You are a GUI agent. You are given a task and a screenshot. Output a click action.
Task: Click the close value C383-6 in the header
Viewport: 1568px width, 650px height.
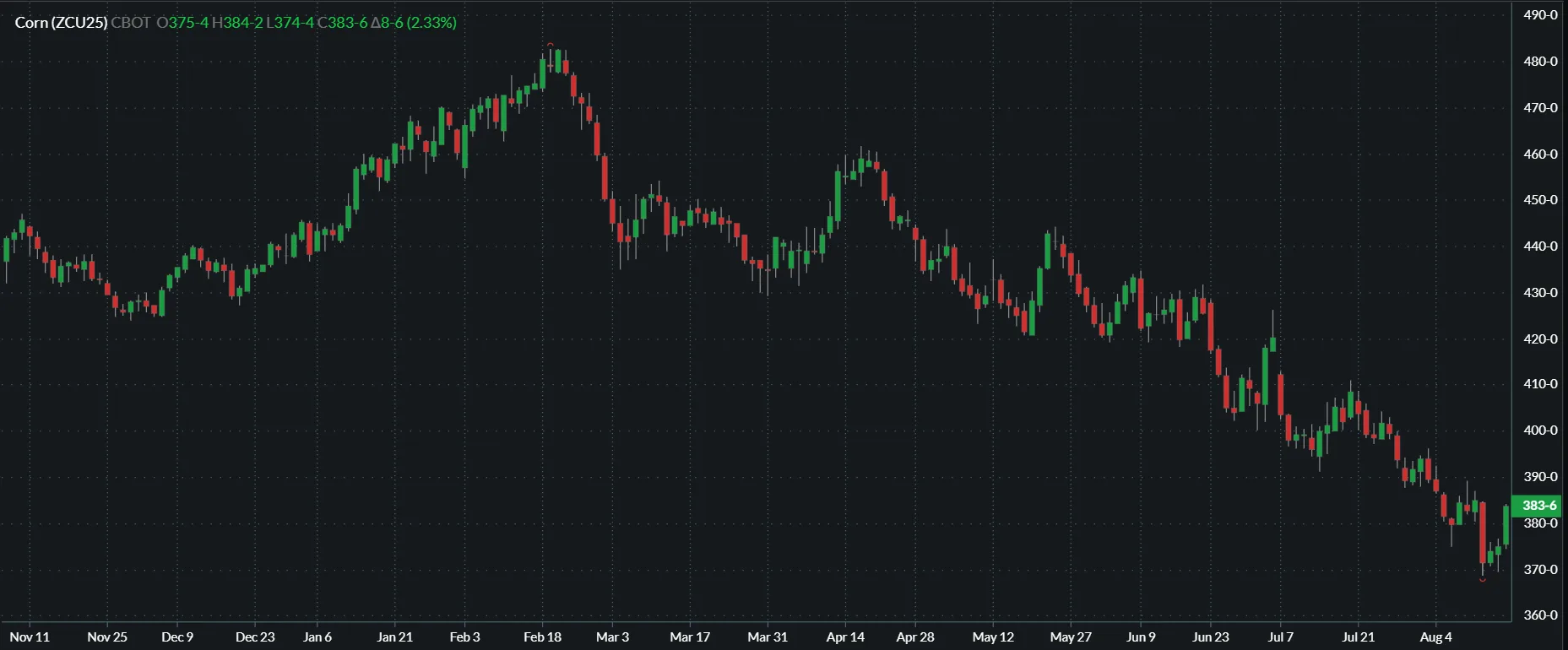point(342,23)
